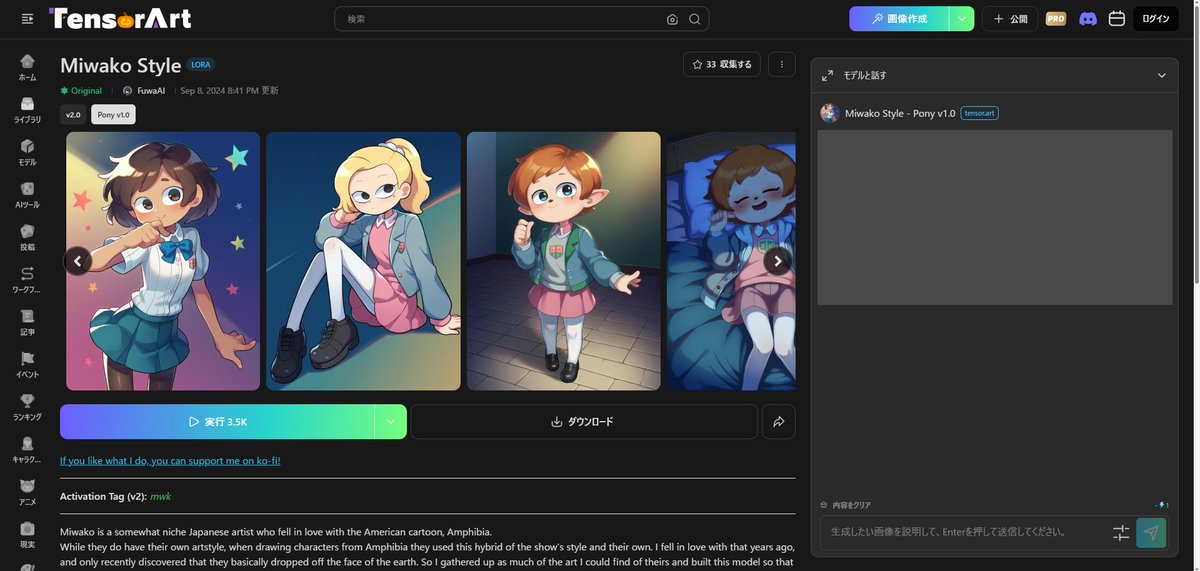Focus the 検索 search field

pyautogui.click(x=505, y=19)
